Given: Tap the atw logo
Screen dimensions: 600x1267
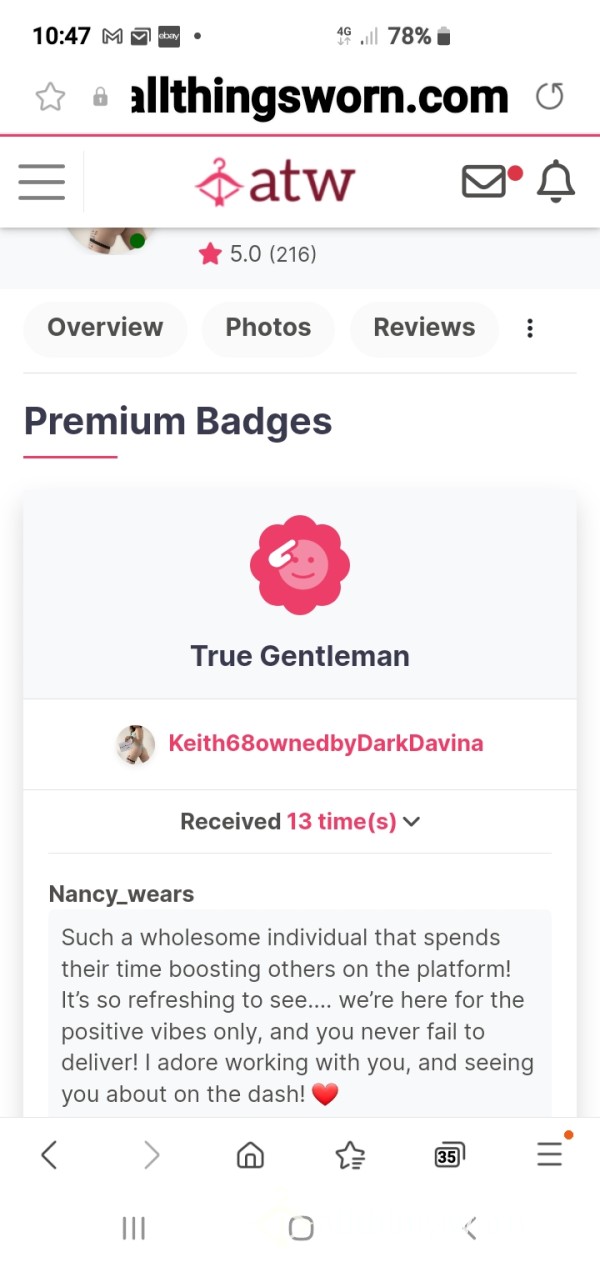Looking at the screenshot, I should click(x=275, y=182).
